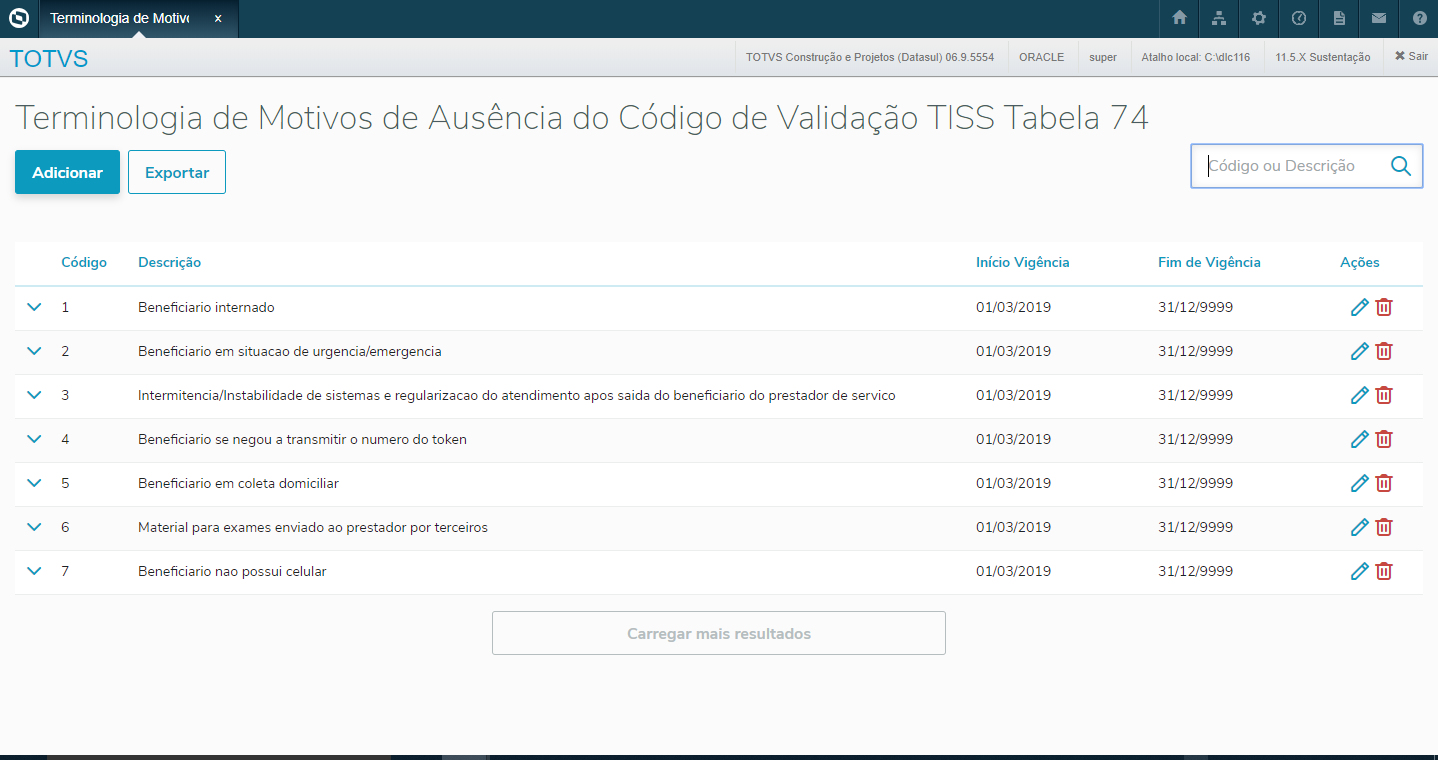Viewport: 1438px width, 760px height.
Task: Edit the Material para exames row
Action: tap(1359, 527)
